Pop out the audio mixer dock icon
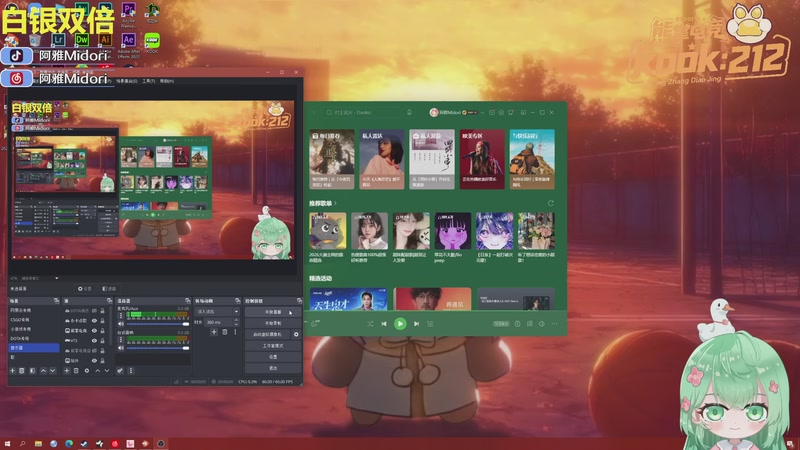 click(188, 301)
